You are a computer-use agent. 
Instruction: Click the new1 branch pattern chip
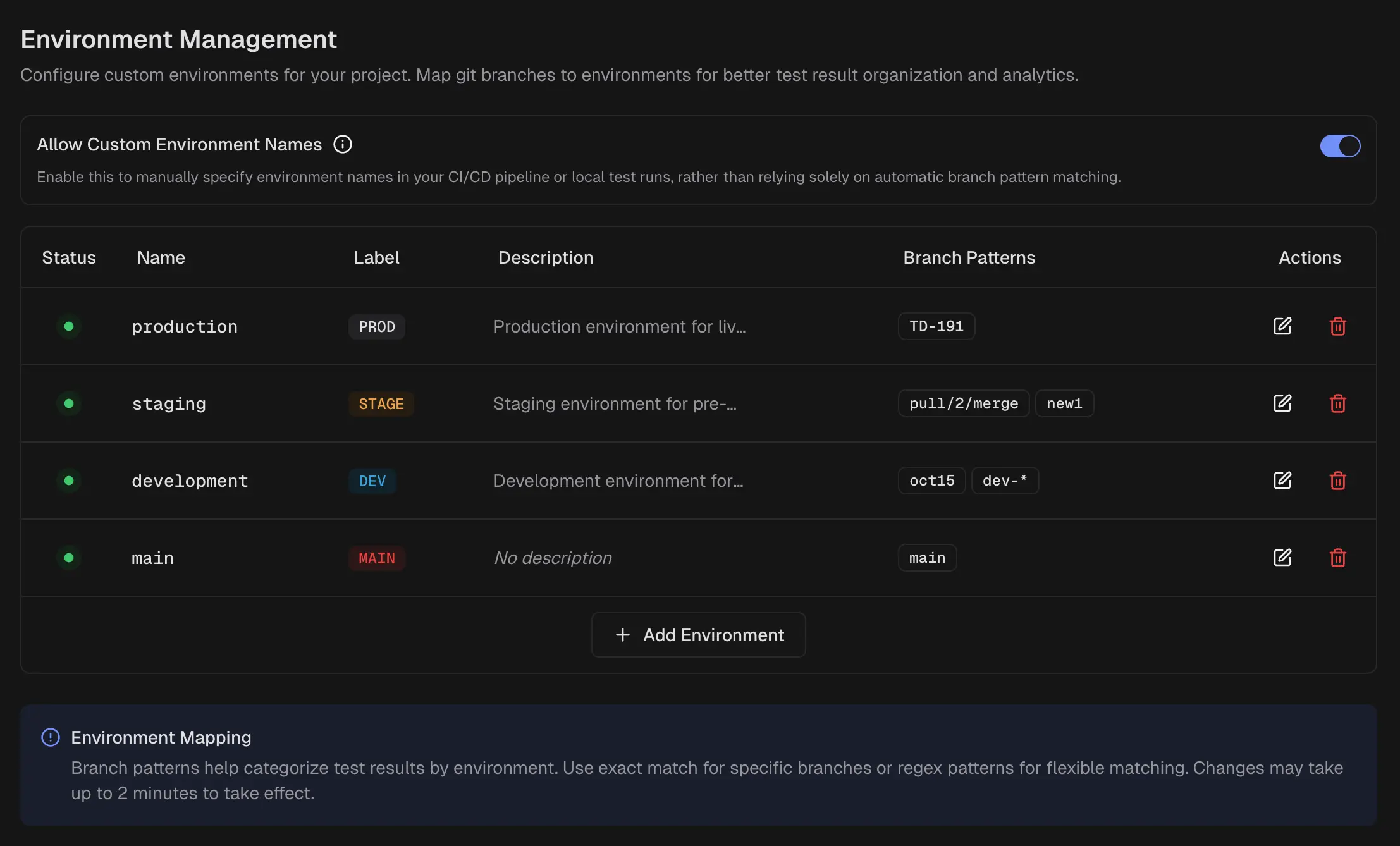pyautogui.click(x=1064, y=403)
